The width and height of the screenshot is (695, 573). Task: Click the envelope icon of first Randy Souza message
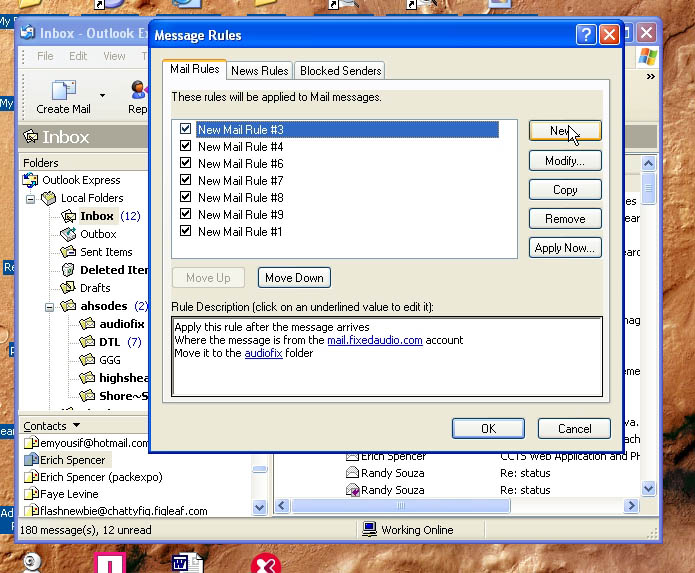(x=352, y=473)
